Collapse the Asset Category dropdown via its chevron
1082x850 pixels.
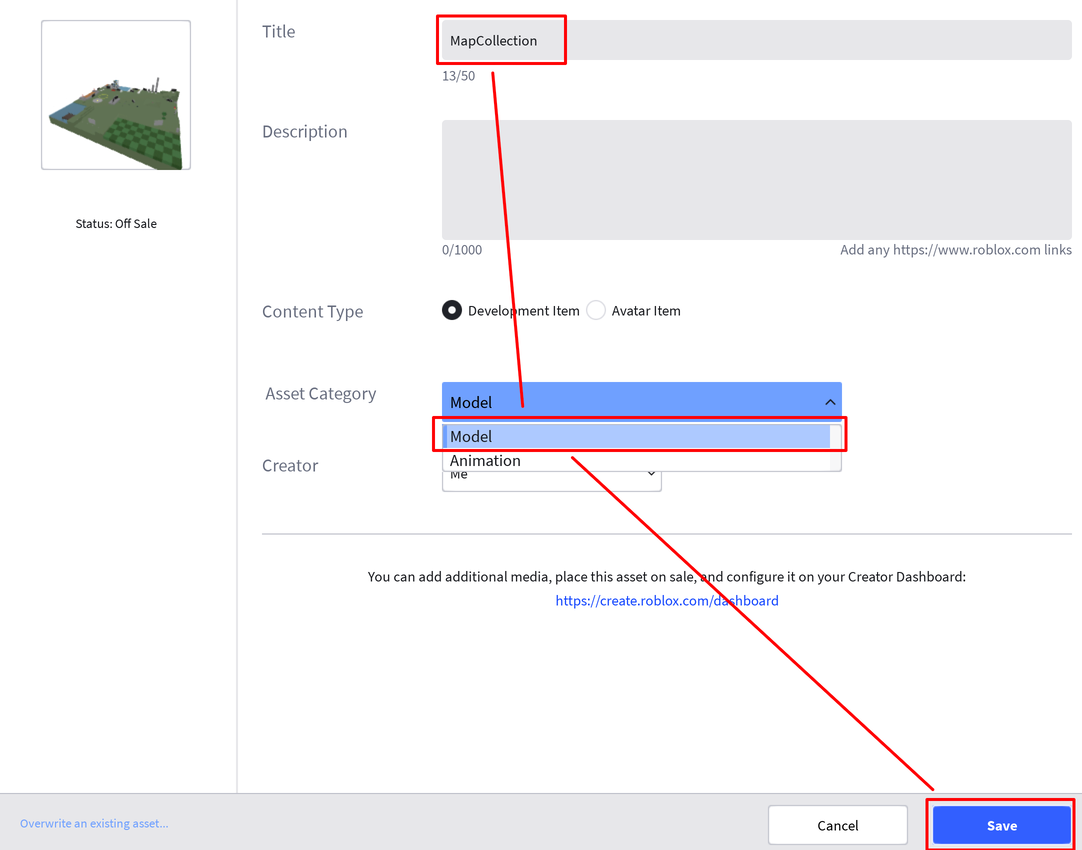(x=830, y=402)
